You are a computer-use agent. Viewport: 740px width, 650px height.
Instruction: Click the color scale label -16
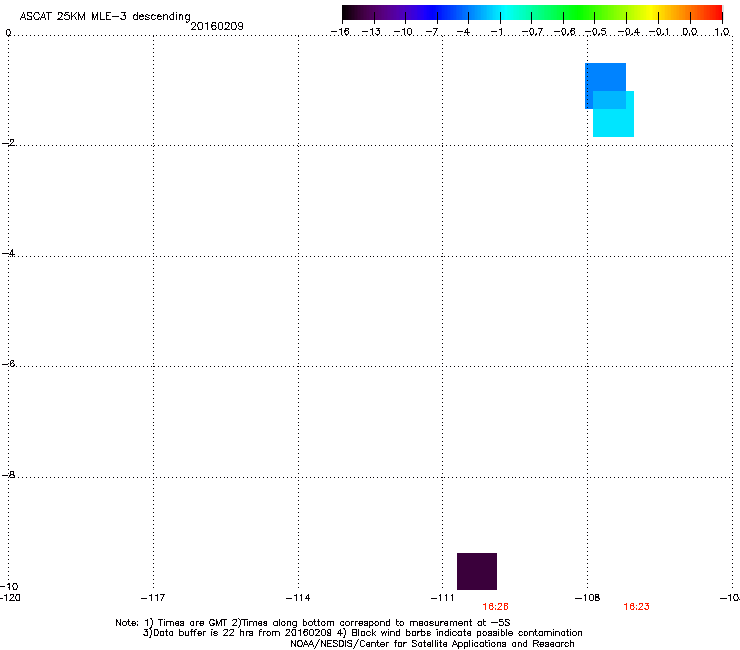(x=340, y=32)
